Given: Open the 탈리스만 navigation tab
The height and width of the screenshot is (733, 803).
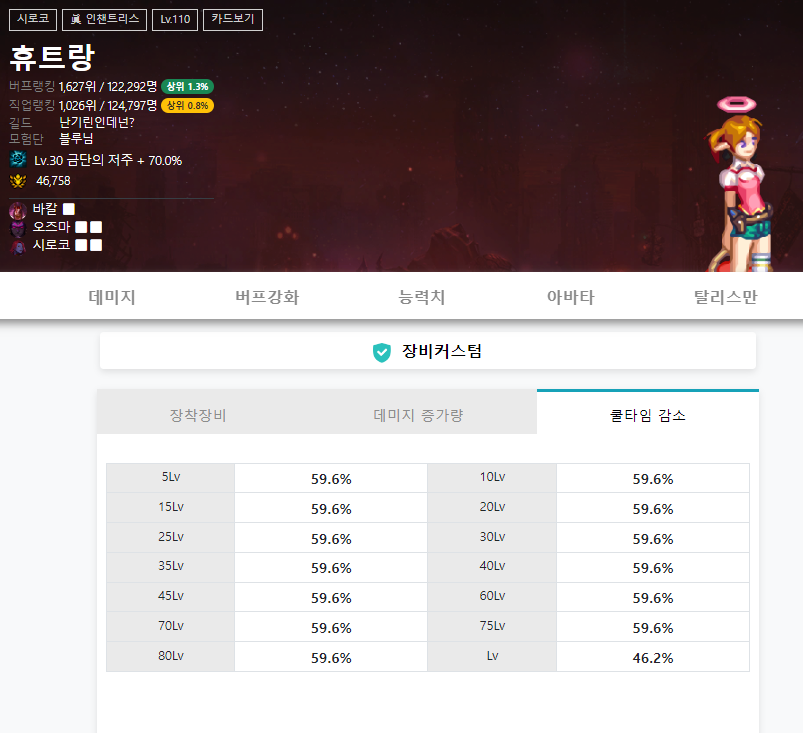Looking at the screenshot, I should click(725, 297).
